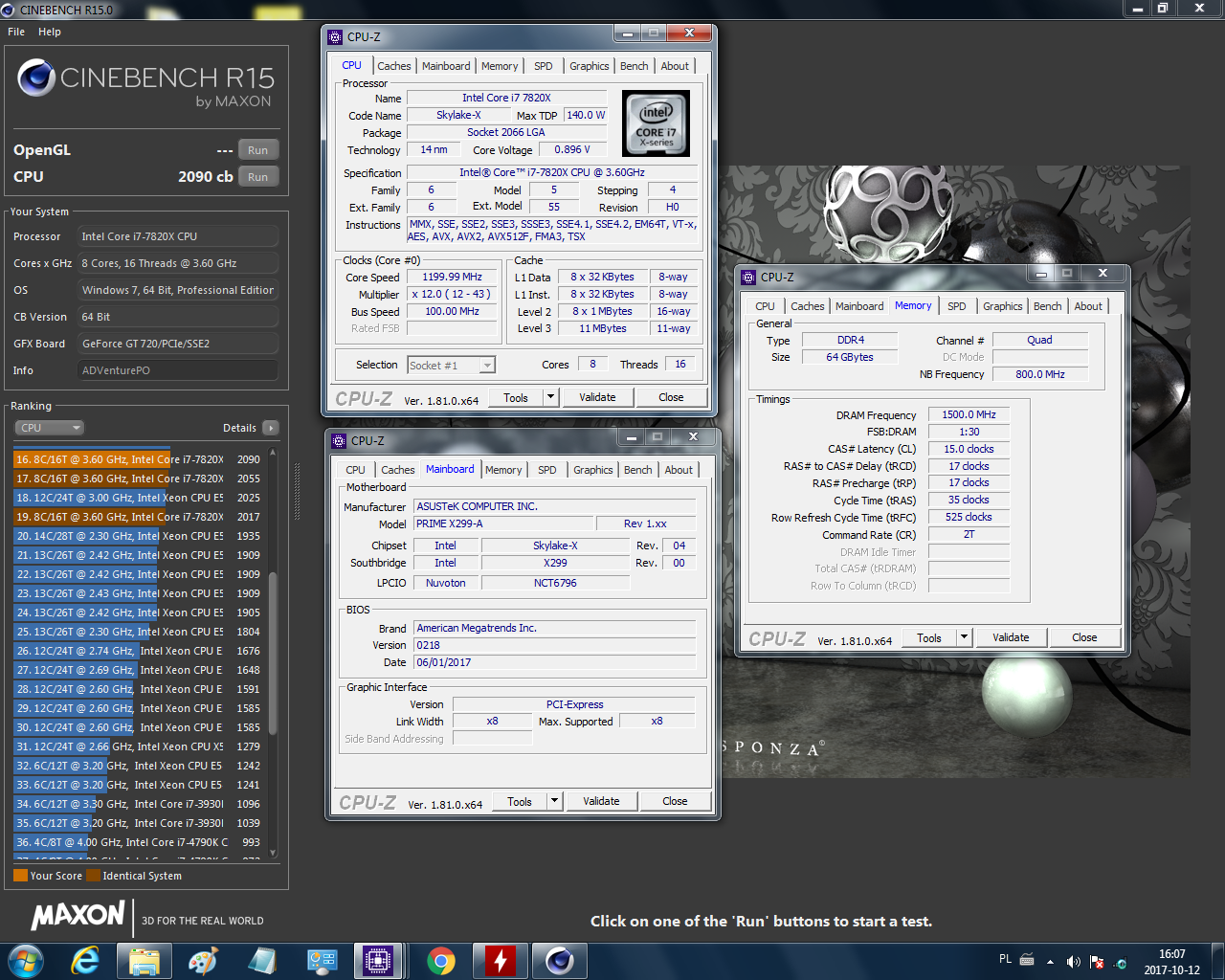This screenshot has width=1225, height=980.
Task: Open the Notepad taskbar icon
Action: click(x=261, y=961)
